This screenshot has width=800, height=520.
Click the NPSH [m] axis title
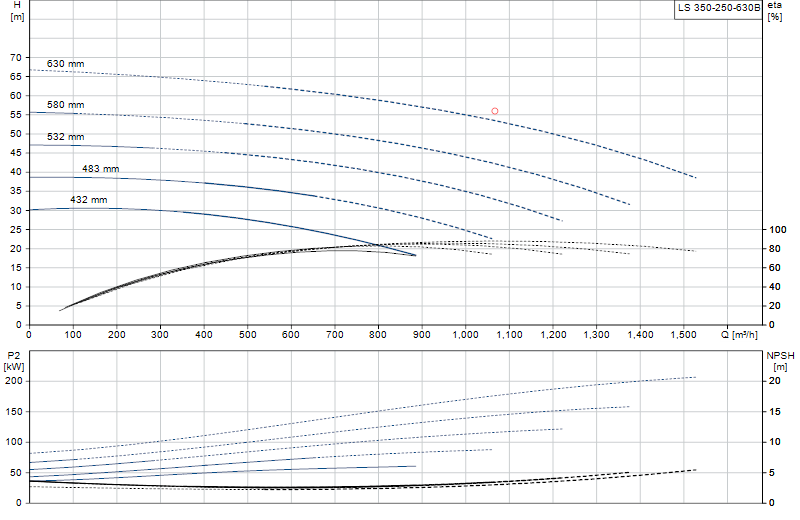[x=780, y=361]
